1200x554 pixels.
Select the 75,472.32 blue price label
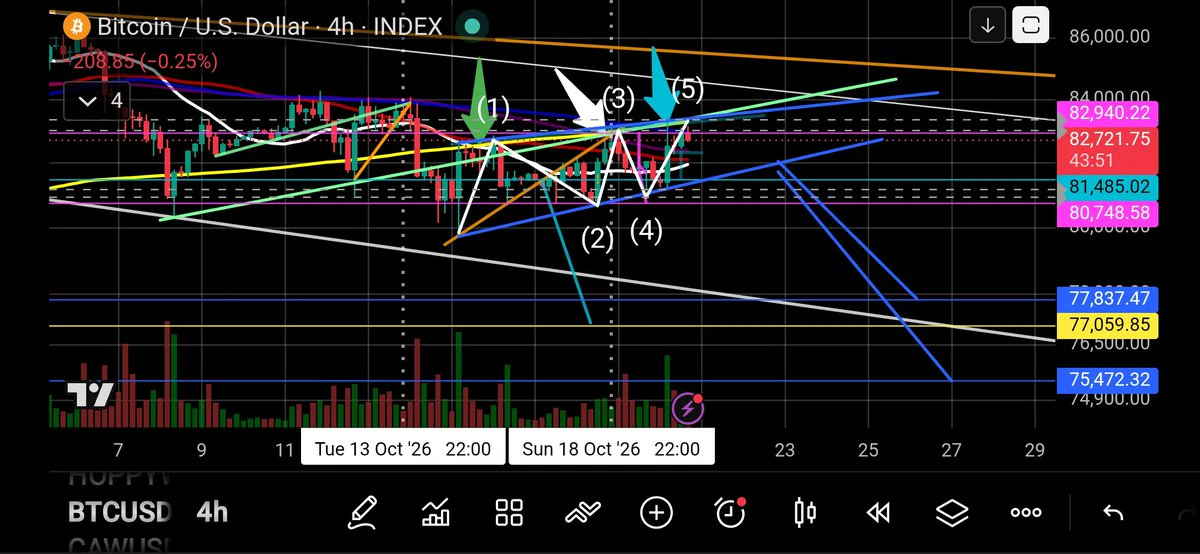coord(1108,380)
